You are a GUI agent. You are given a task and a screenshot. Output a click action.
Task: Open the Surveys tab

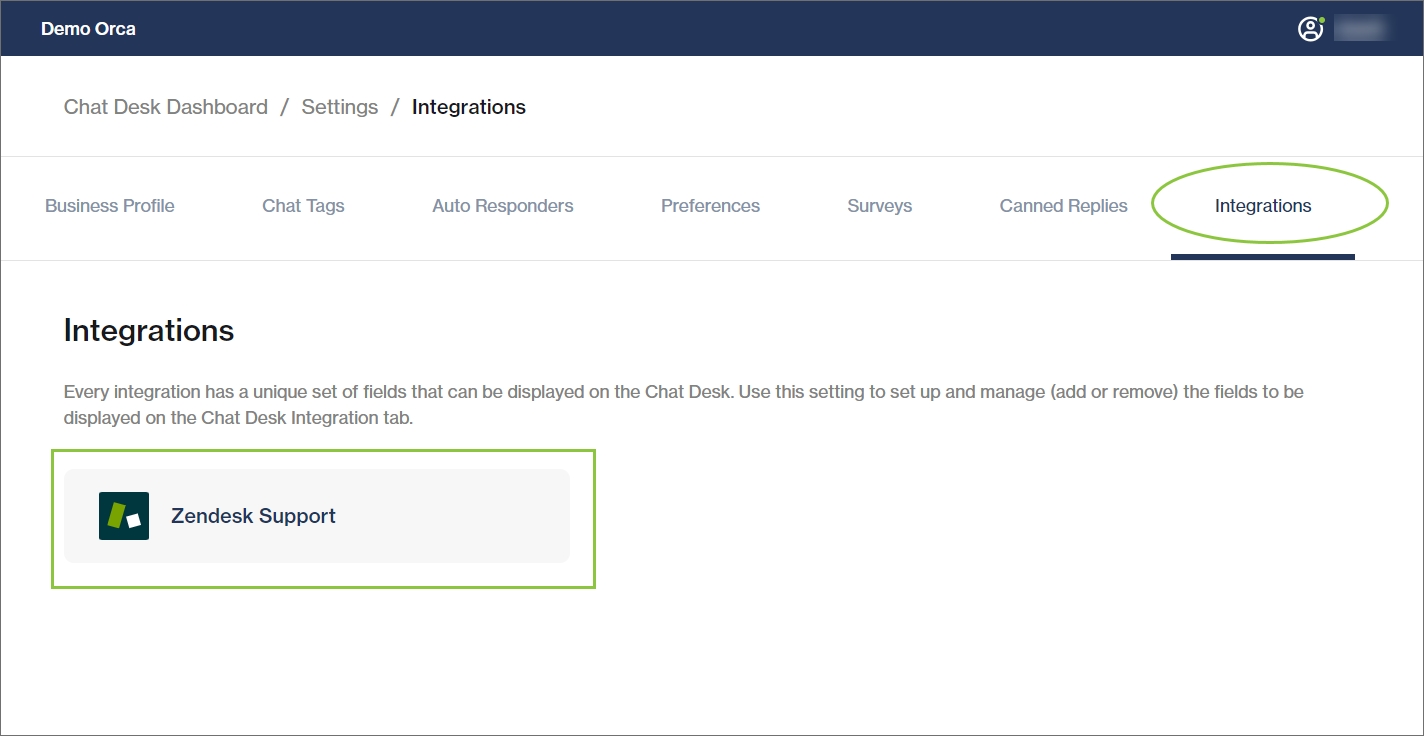(x=879, y=206)
